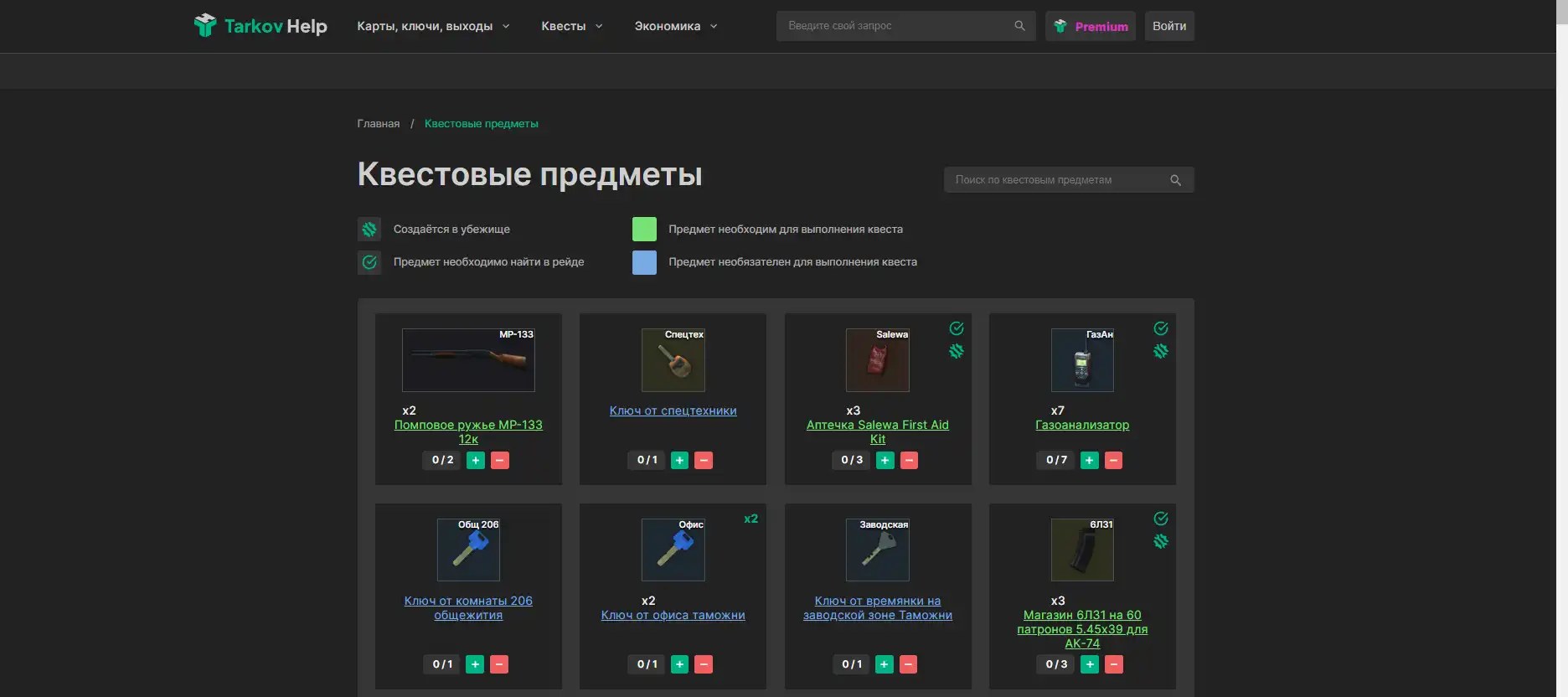Open the Ключ от офиса таможни link
Viewport: 1568px width, 697px height.
pos(673,615)
